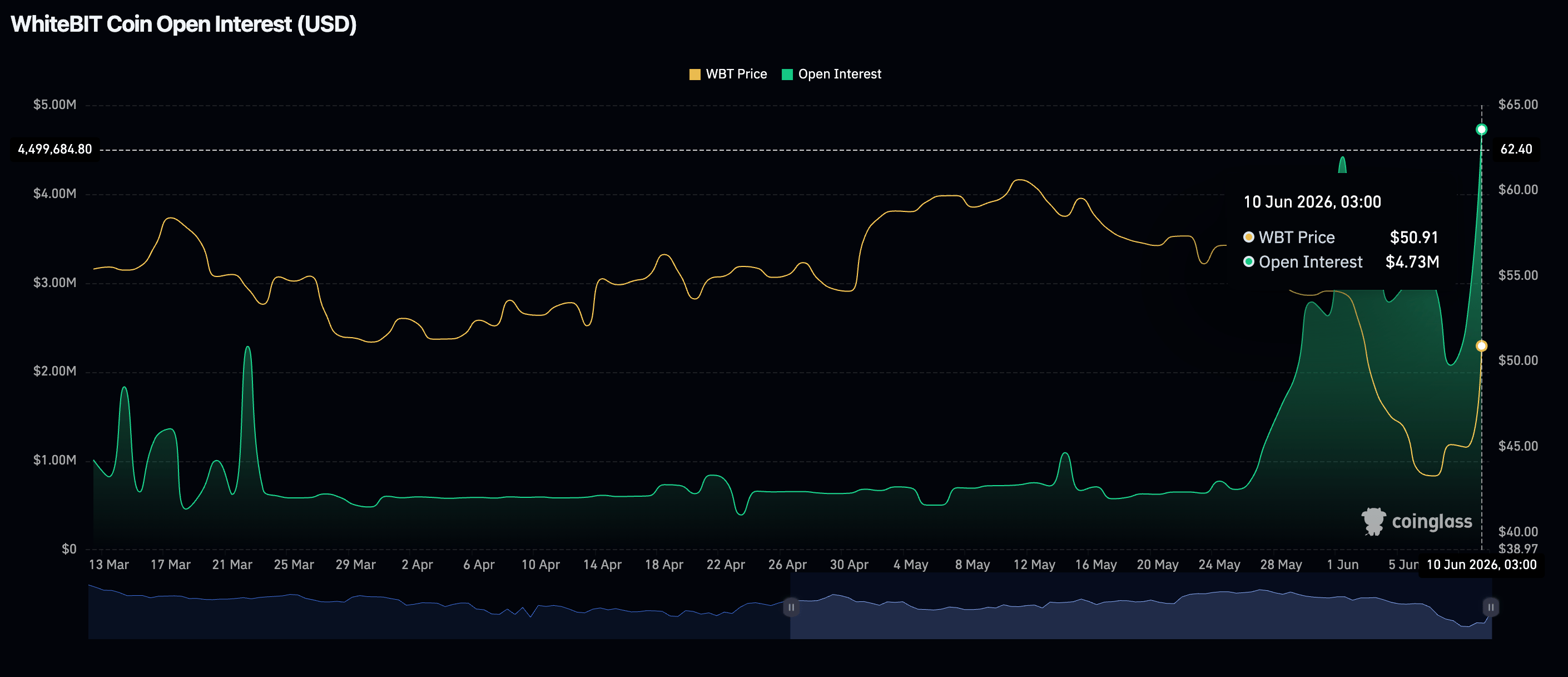Image resolution: width=1568 pixels, height=677 pixels.
Task: Click the "$4.00M" left axis label
Action: click(55, 194)
